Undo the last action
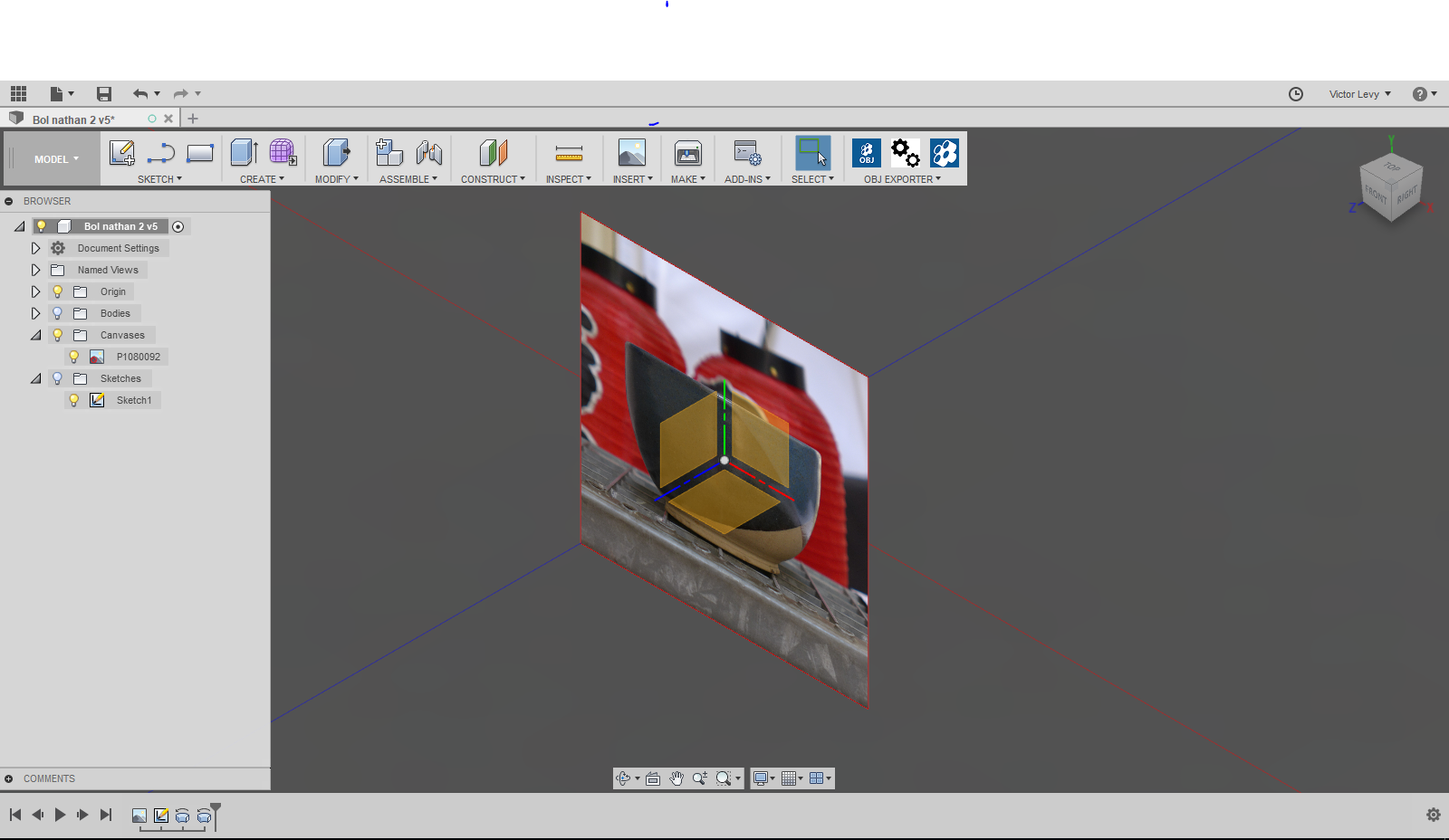Image resolution: width=1449 pixels, height=840 pixels. pos(139,93)
